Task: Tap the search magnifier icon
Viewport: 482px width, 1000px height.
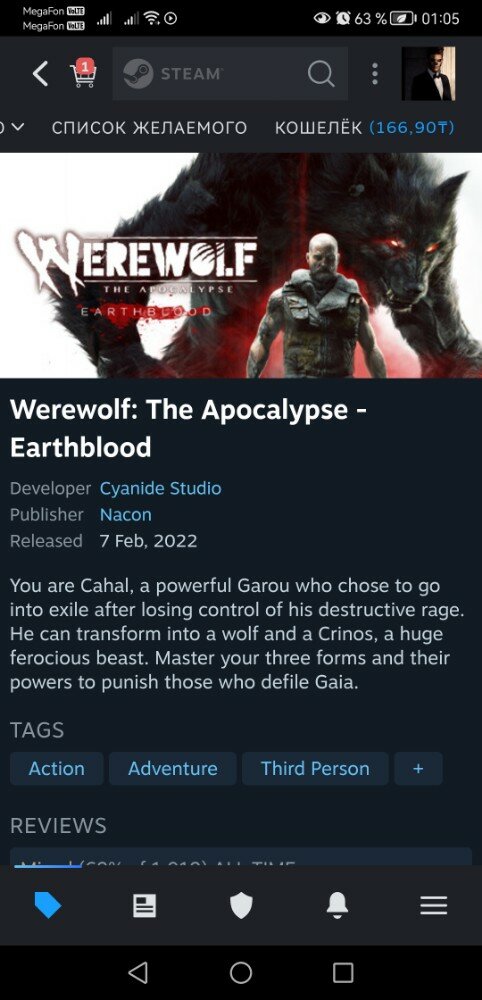Action: [x=321, y=74]
